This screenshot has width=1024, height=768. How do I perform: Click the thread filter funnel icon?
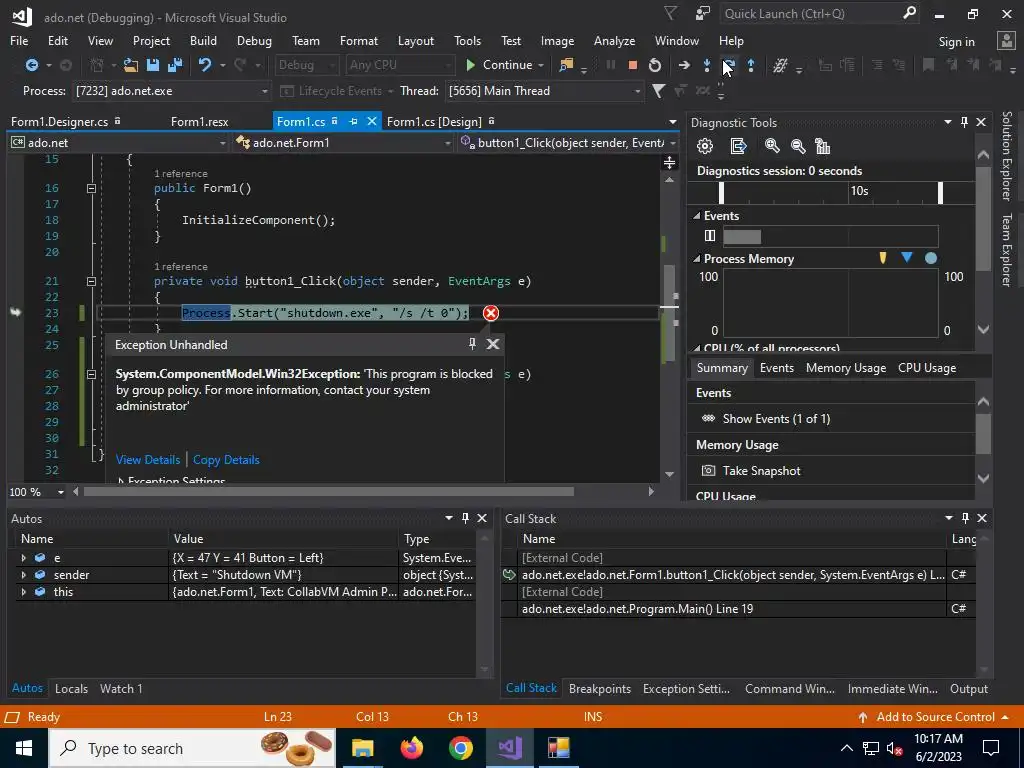658,91
